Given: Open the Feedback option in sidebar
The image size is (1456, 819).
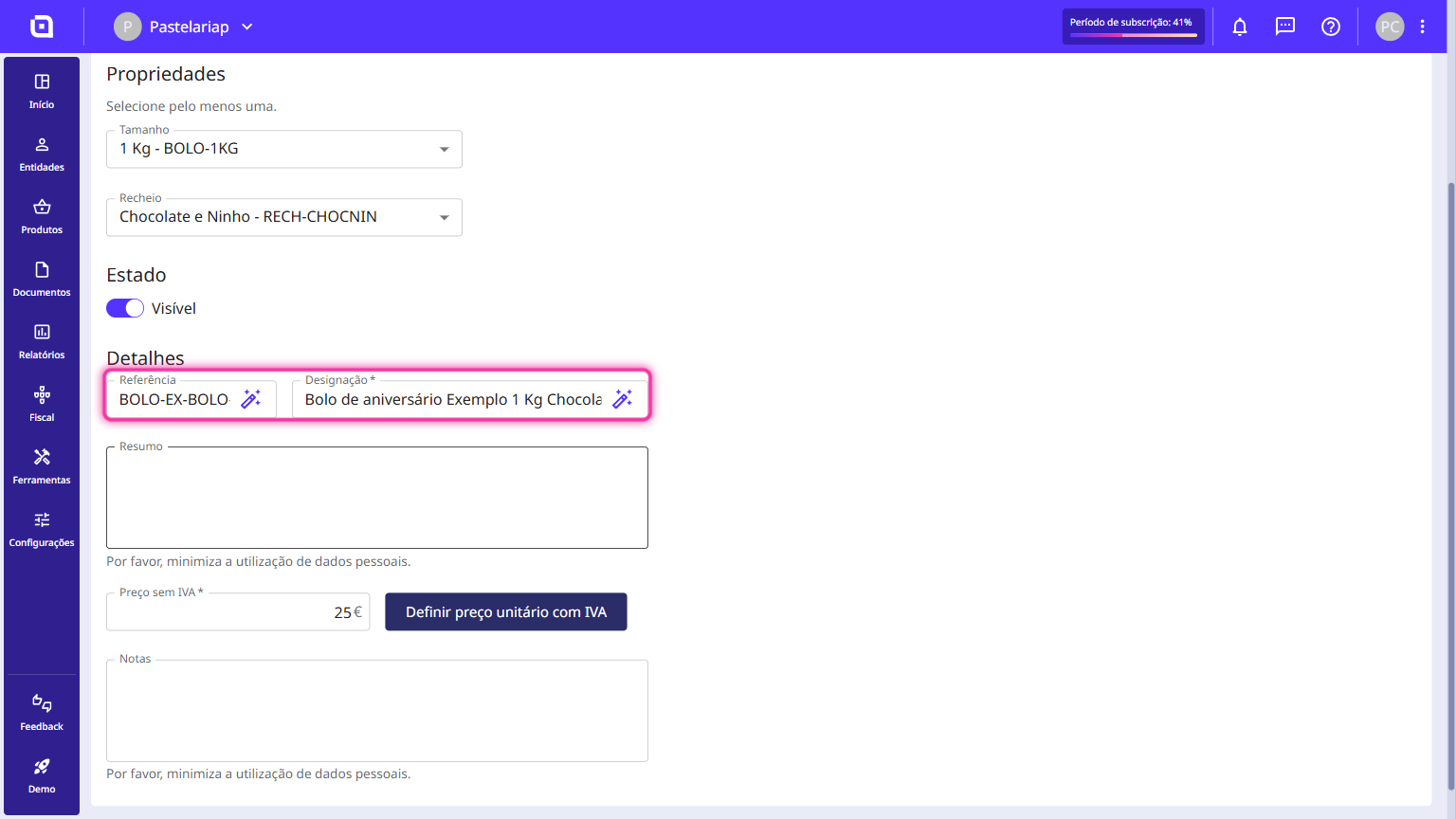Looking at the screenshot, I should 42,713.
